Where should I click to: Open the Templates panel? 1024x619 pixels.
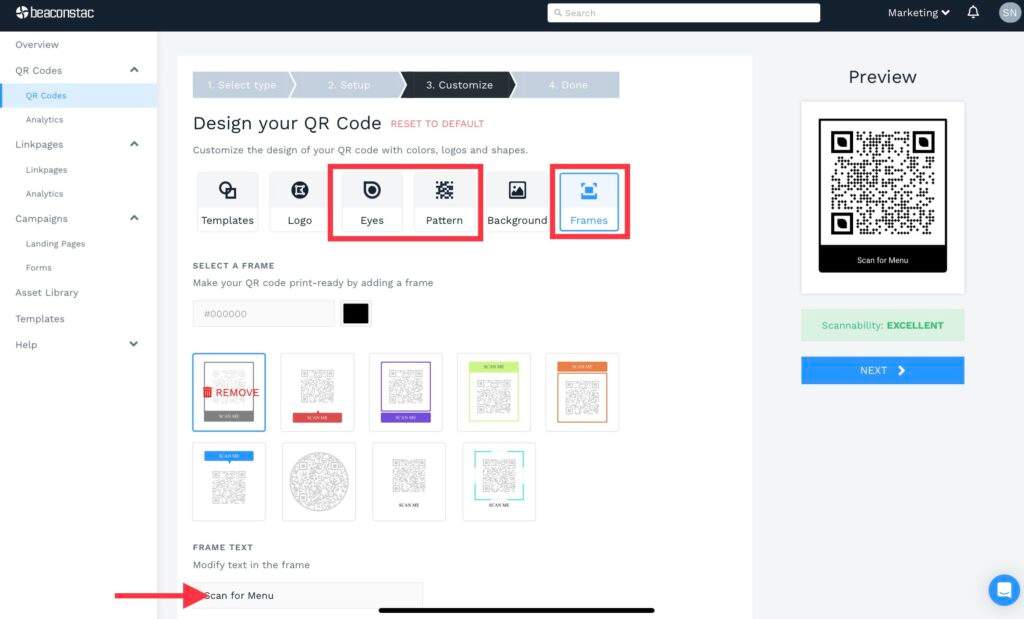227,200
